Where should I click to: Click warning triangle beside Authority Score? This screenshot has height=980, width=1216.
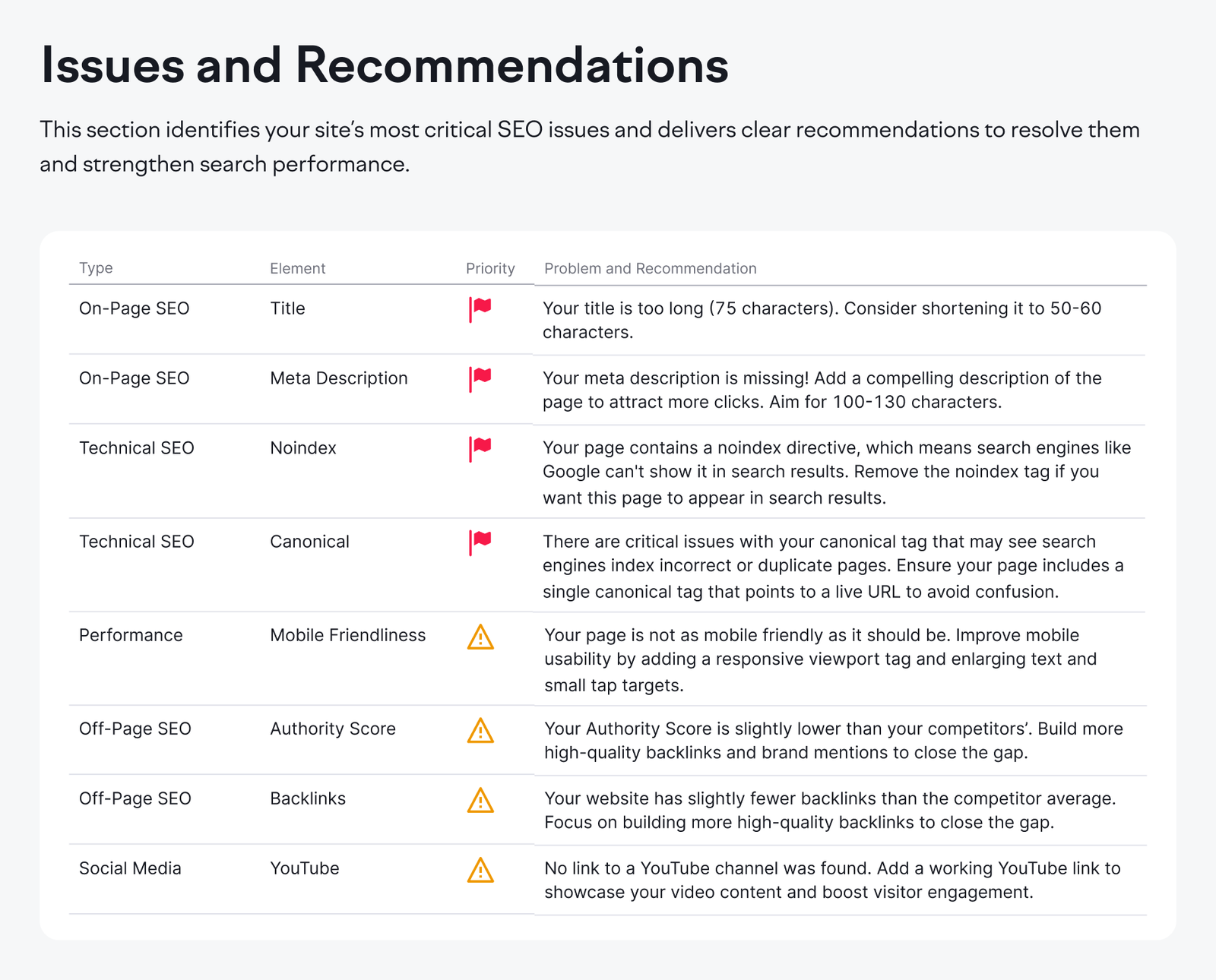[x=480, y=730]
